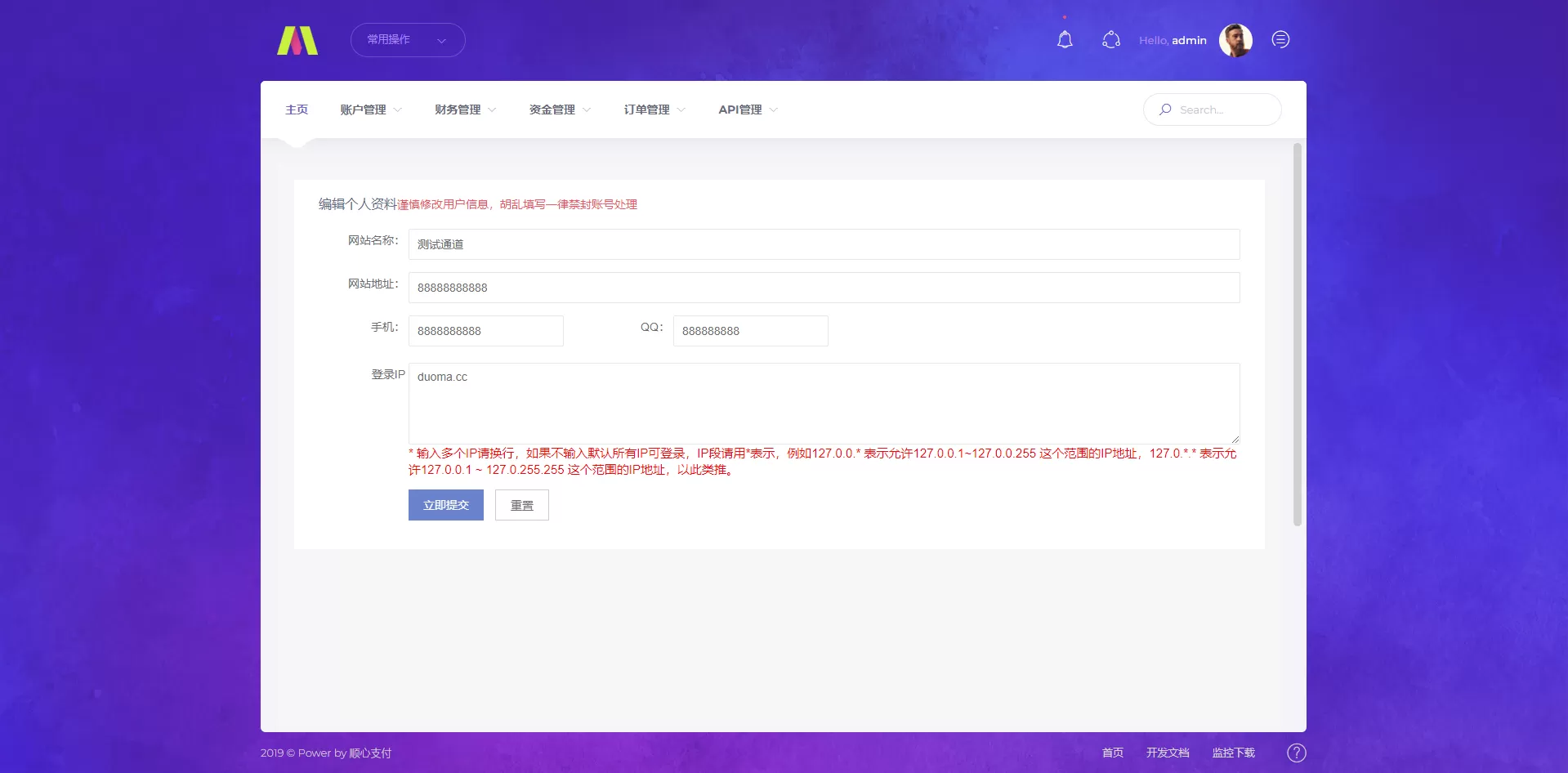Click the vertical page scrollbar
The height and width of the screenshot is (773, 1568).
pos(1297,335)
